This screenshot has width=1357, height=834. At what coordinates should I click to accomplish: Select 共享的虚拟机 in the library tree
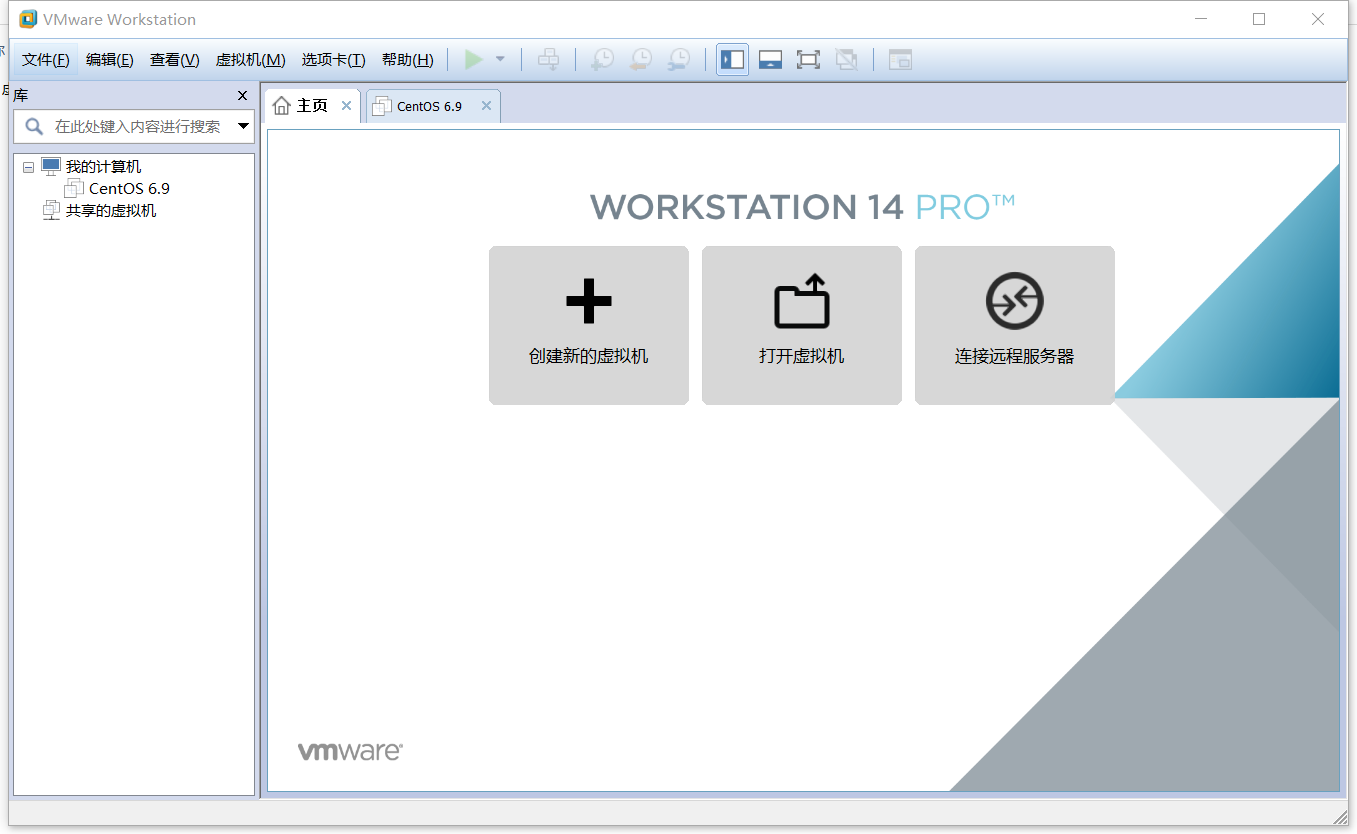[111, 211]
